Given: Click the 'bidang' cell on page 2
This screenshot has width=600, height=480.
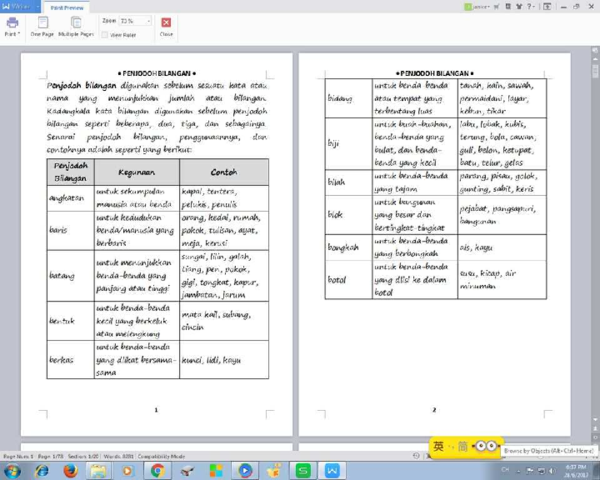Looking at the screenshot, I should 348,98.
